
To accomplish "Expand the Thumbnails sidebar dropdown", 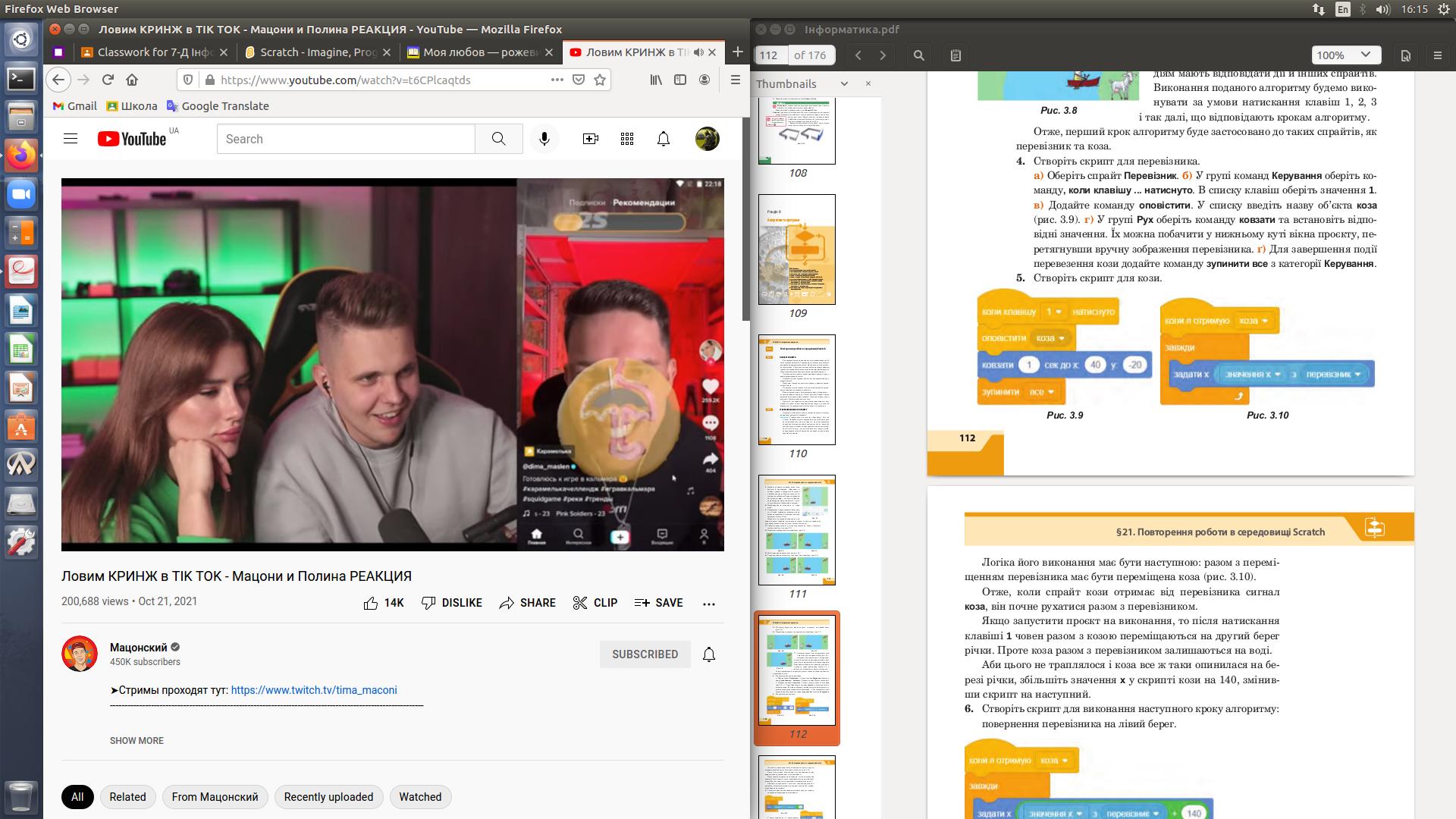I will tap(843, 84).
